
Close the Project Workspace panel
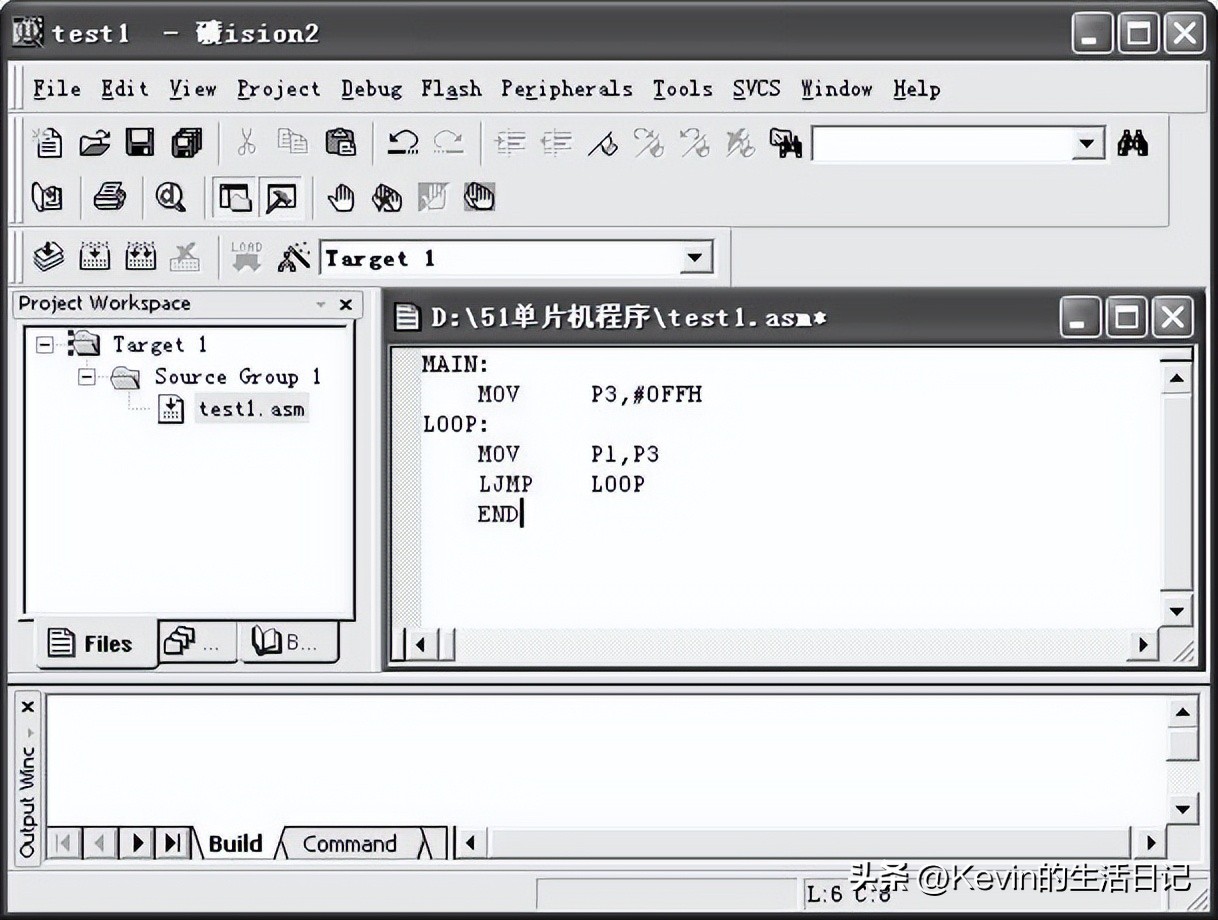point(346,304)
